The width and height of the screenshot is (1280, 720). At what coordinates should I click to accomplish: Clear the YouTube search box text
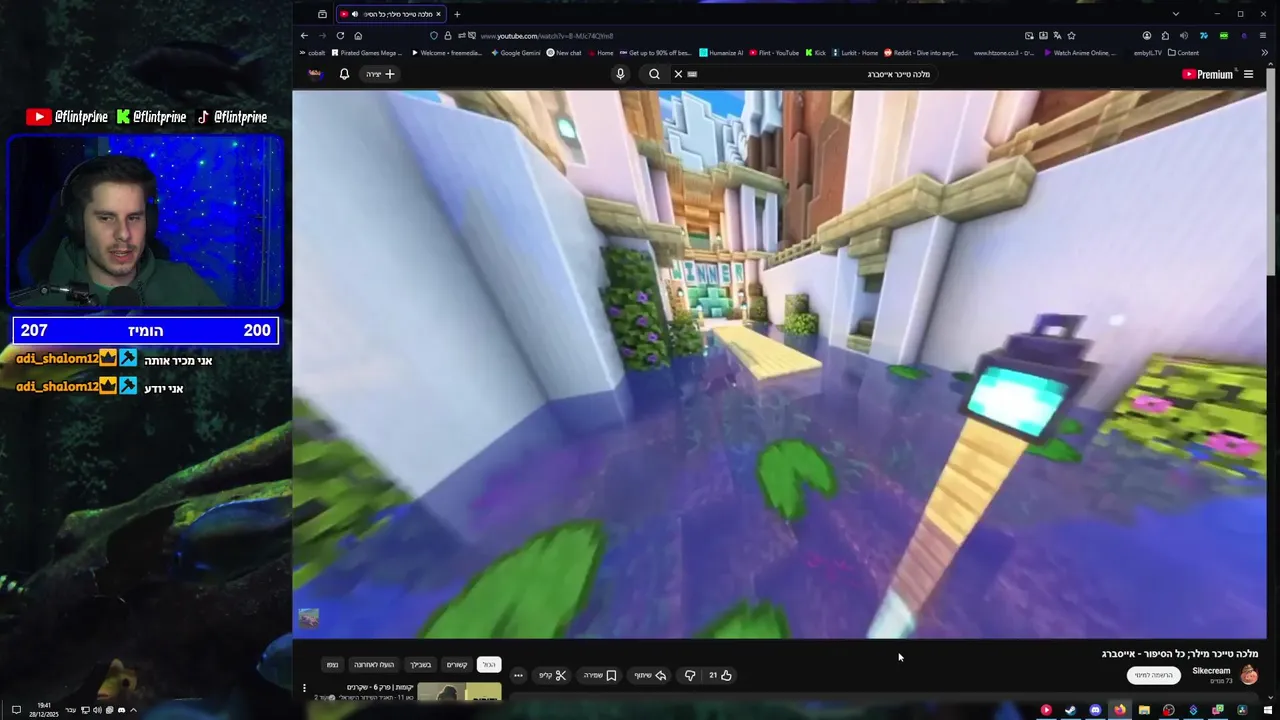tap(678, 74)
